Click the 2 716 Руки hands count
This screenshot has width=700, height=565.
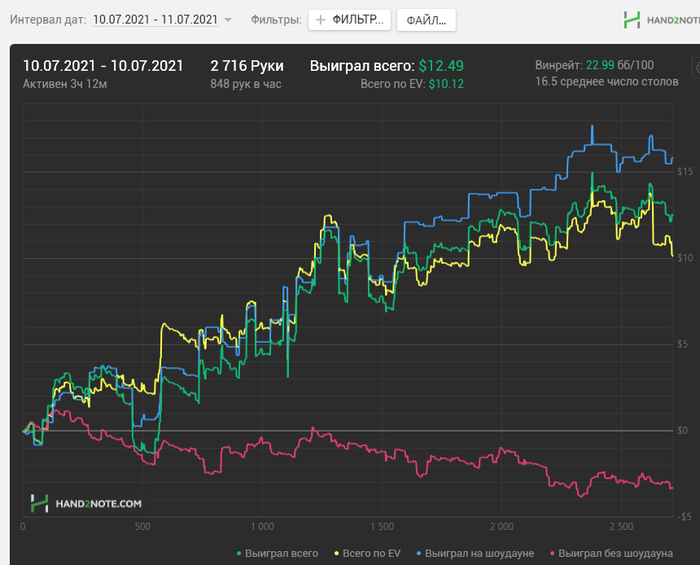click(247, 66)
